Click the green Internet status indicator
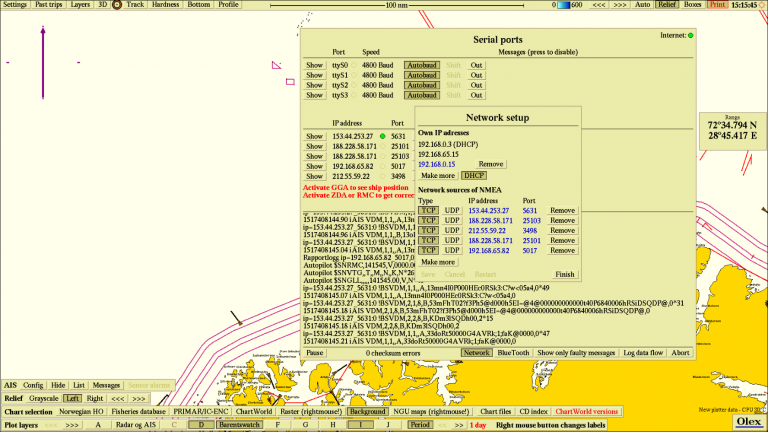 (691, 35)
